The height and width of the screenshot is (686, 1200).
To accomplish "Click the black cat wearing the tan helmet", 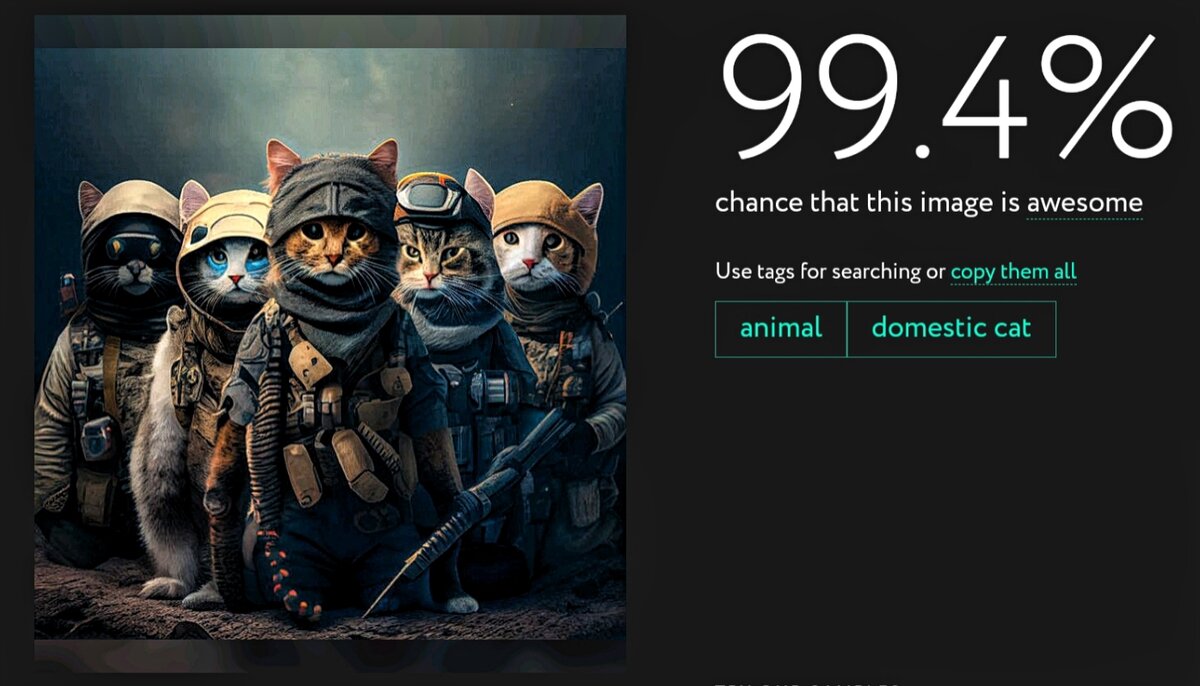I will (x=130, y=245).
